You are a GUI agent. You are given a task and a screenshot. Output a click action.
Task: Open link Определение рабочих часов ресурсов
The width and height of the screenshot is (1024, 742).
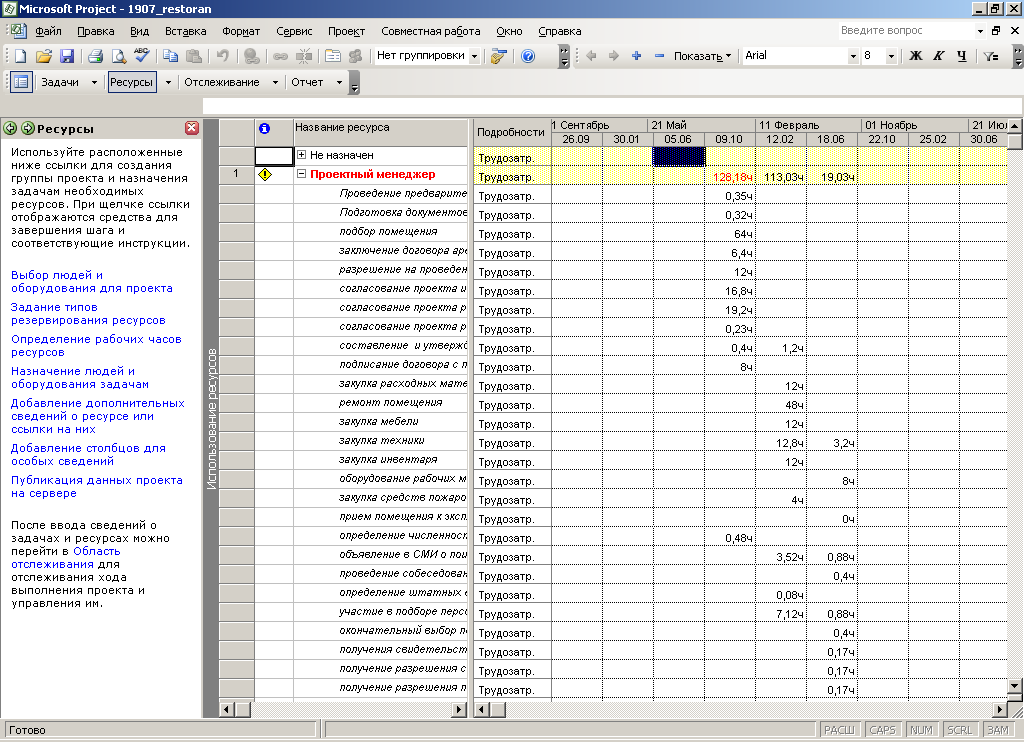click(x=96, y=346)
